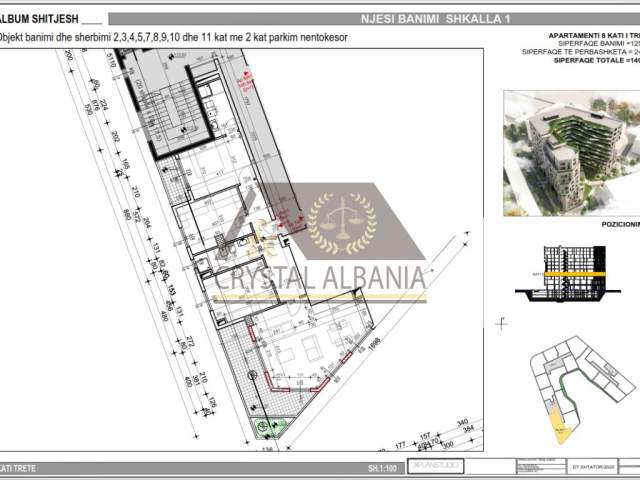This screenshot has height=480, width=640.
Task: Click the '272' dimension label
Action: coord(190,341)
